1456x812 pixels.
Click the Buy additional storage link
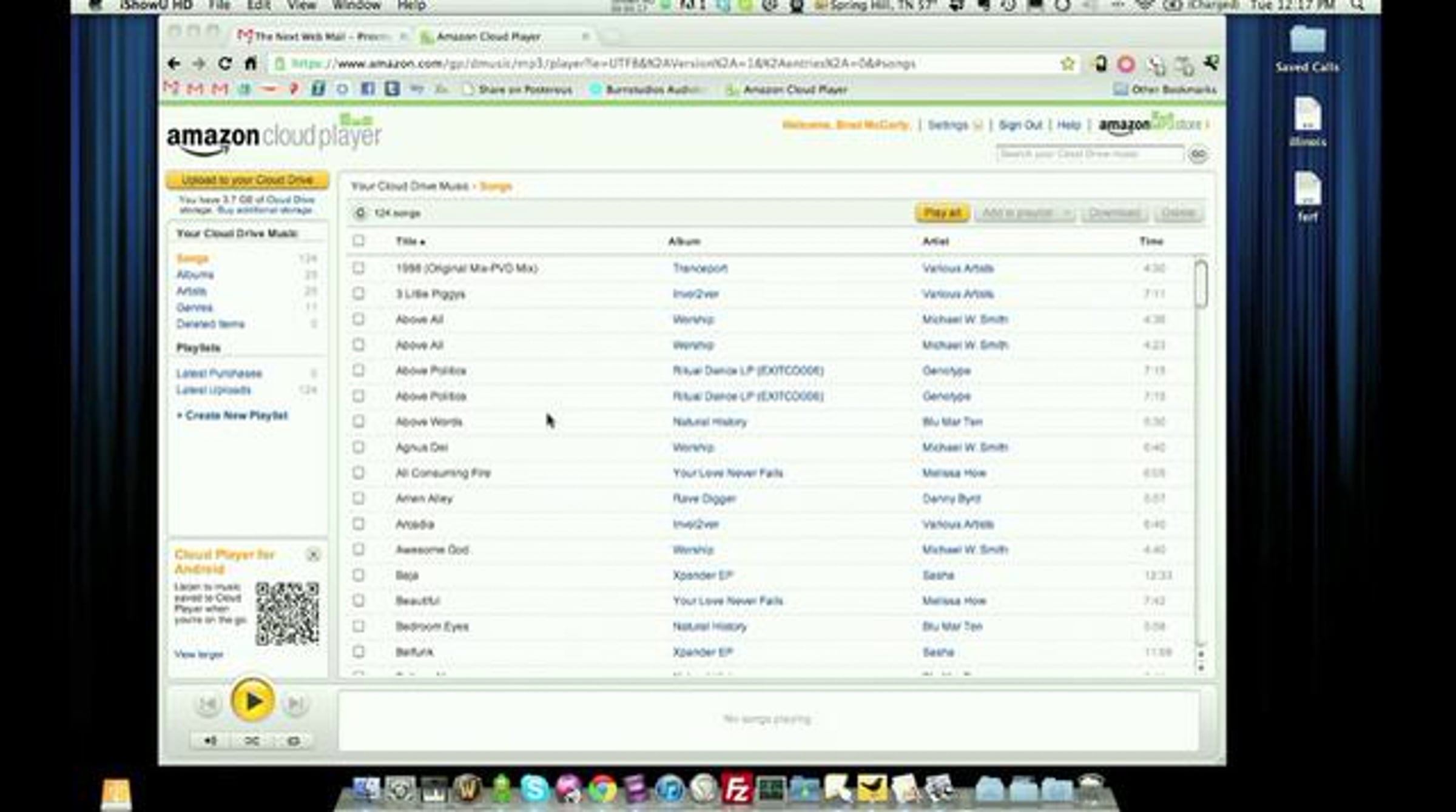pos(265,210)
